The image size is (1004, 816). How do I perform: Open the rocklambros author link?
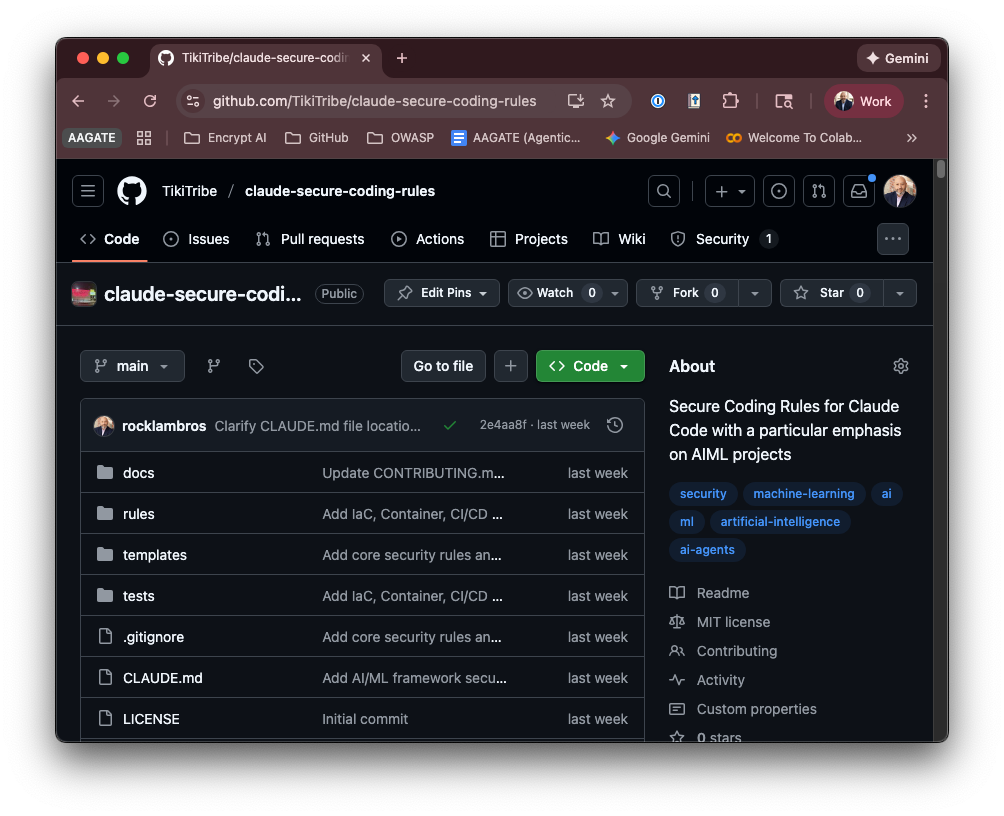click(164, 426)
